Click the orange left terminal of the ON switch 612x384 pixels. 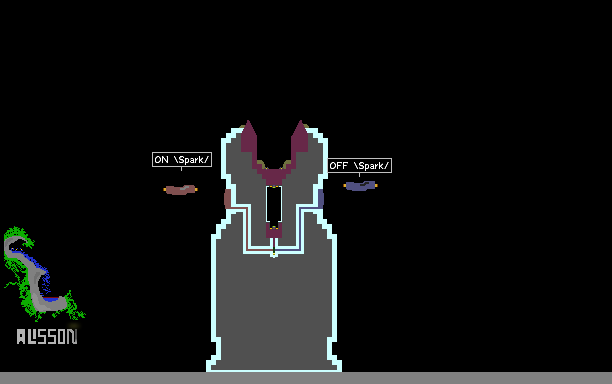(x=165, y=190)
